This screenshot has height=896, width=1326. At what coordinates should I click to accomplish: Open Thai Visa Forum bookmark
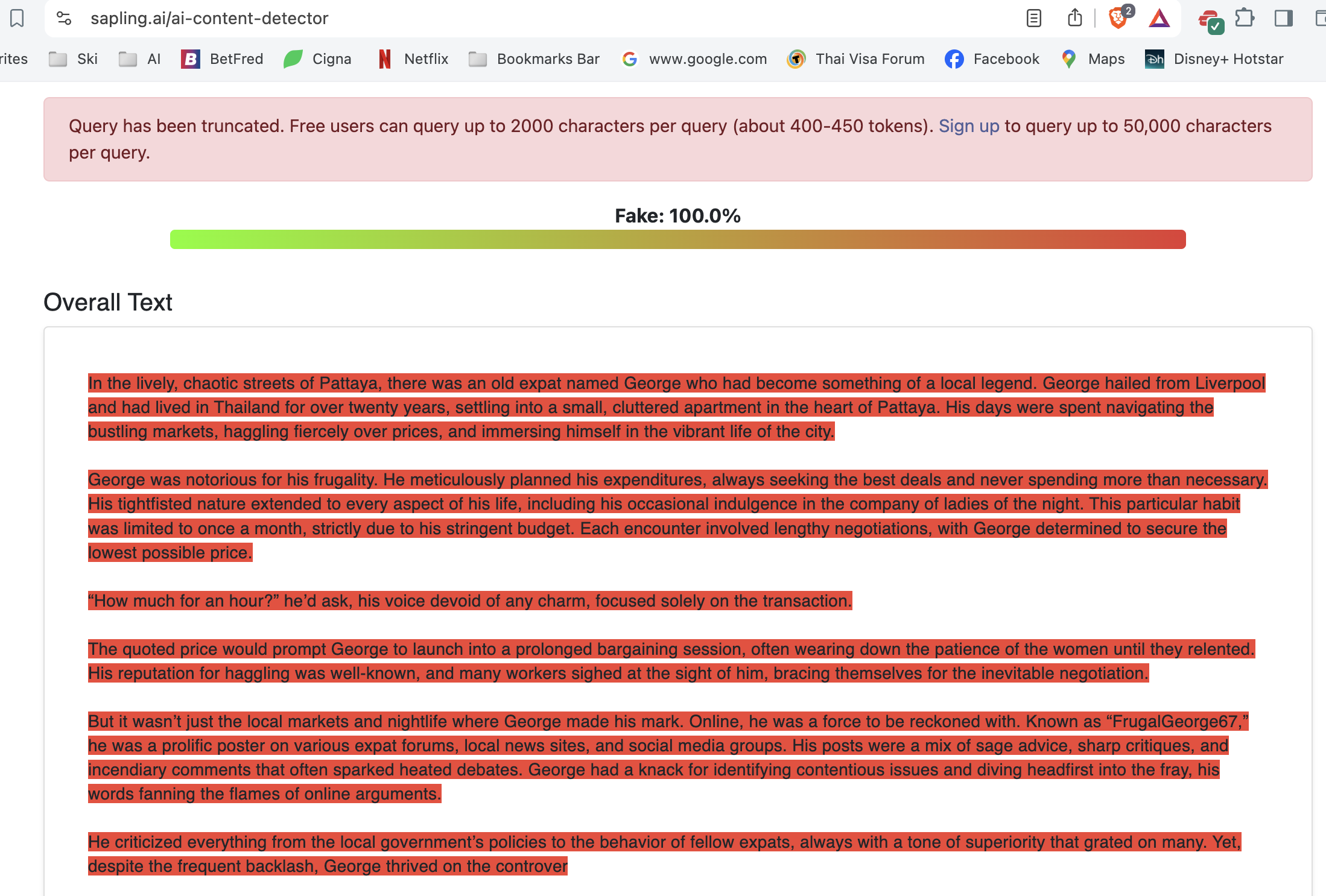click(x=856, y=59)
